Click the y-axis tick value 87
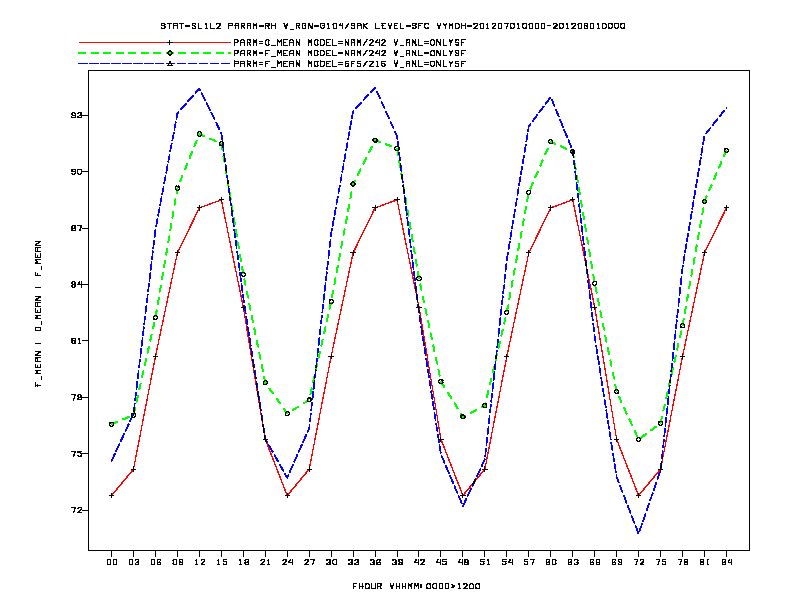Viewport: 792px width, 612px height. click(x=76, y=228)
